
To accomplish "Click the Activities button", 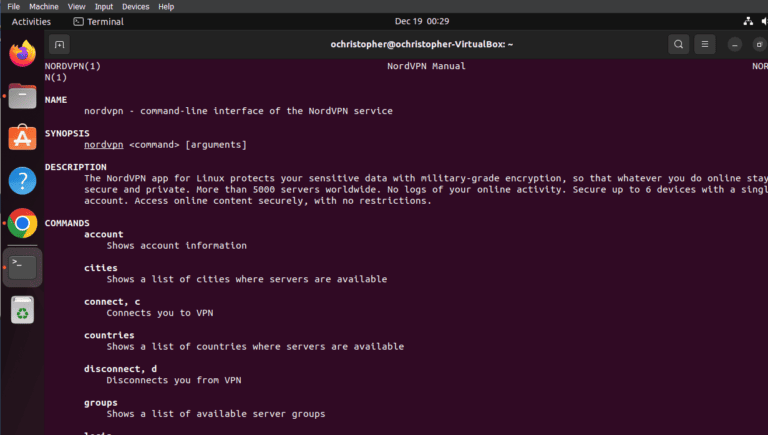I will coord(31,21).
